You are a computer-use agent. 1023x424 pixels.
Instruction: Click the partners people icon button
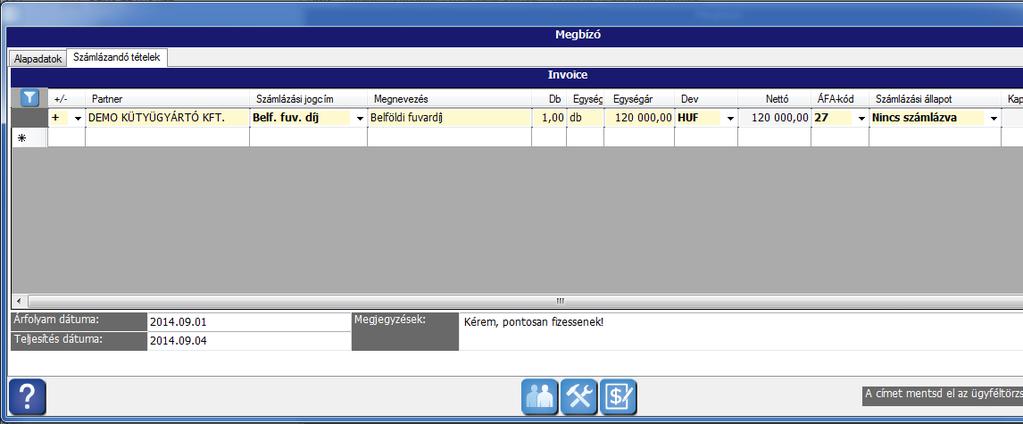pyautogui.click(x=540, y=397)
